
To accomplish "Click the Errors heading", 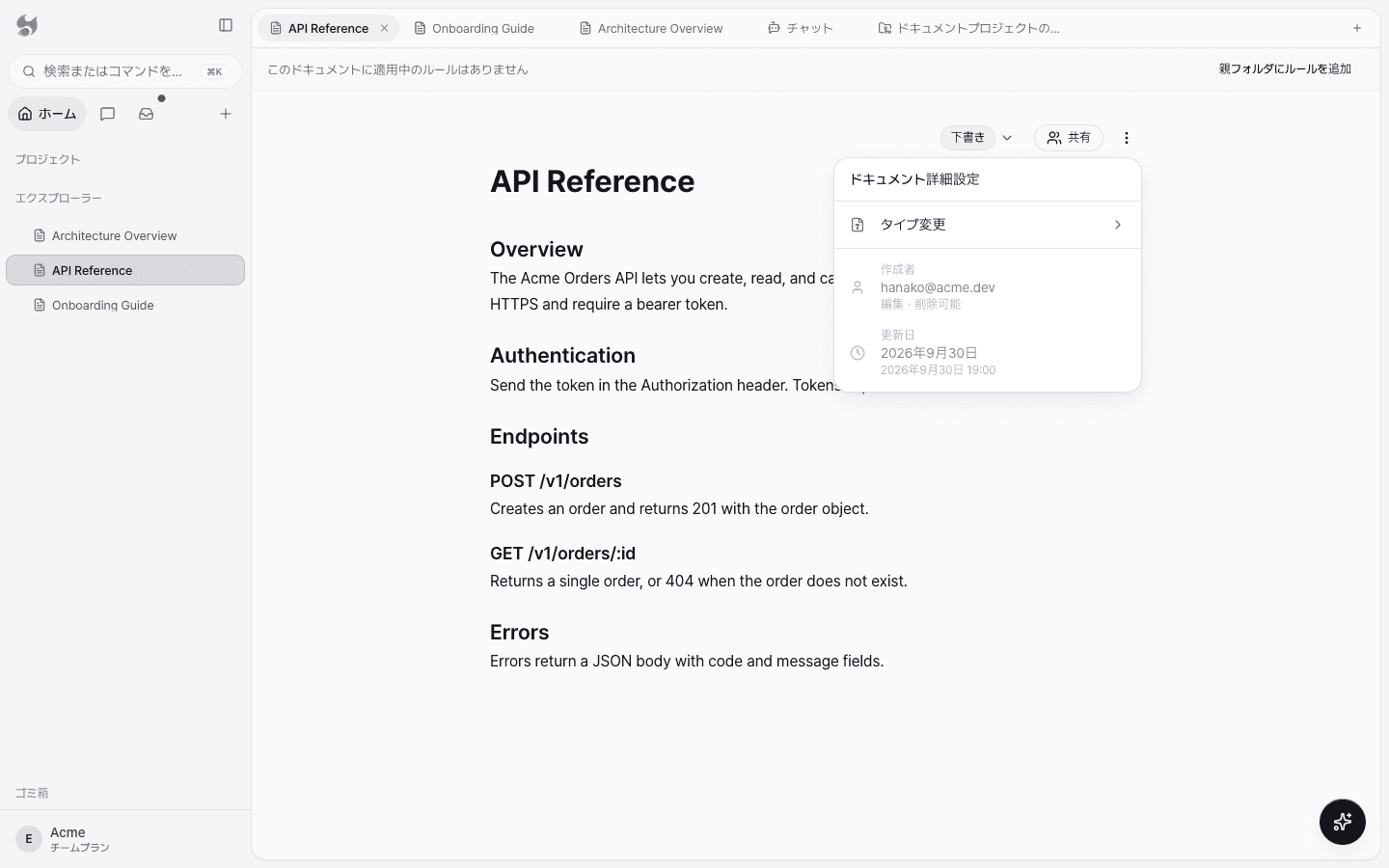I will (519, 632).
